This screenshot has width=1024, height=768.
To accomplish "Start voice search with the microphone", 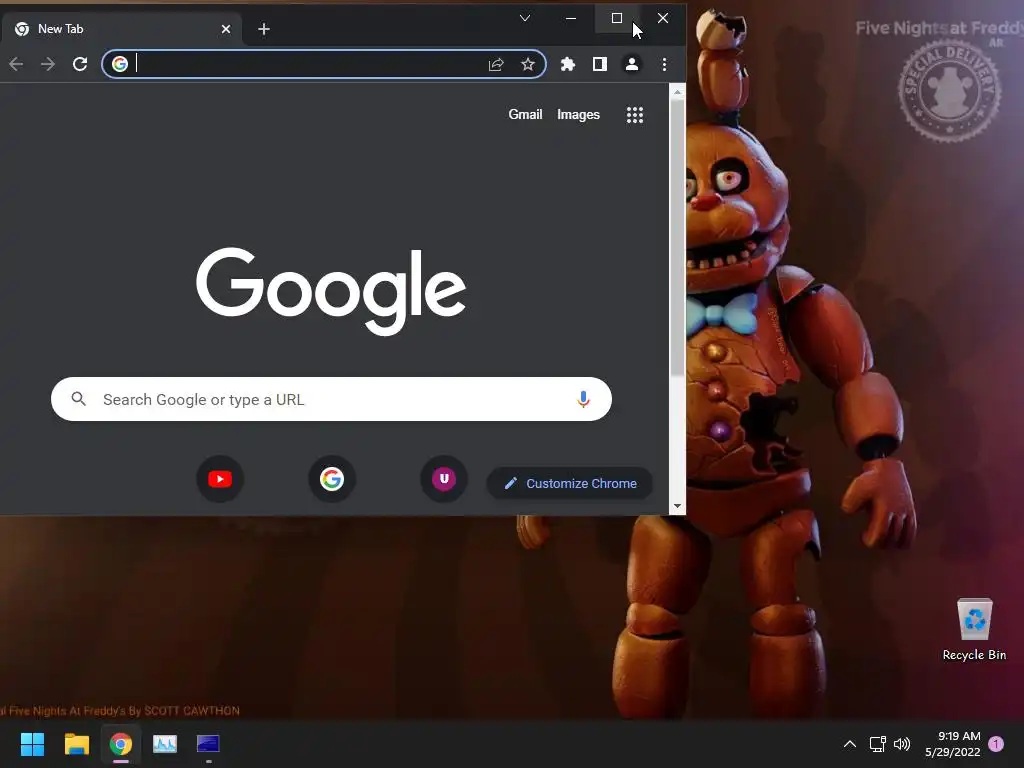I will point(583,399).
